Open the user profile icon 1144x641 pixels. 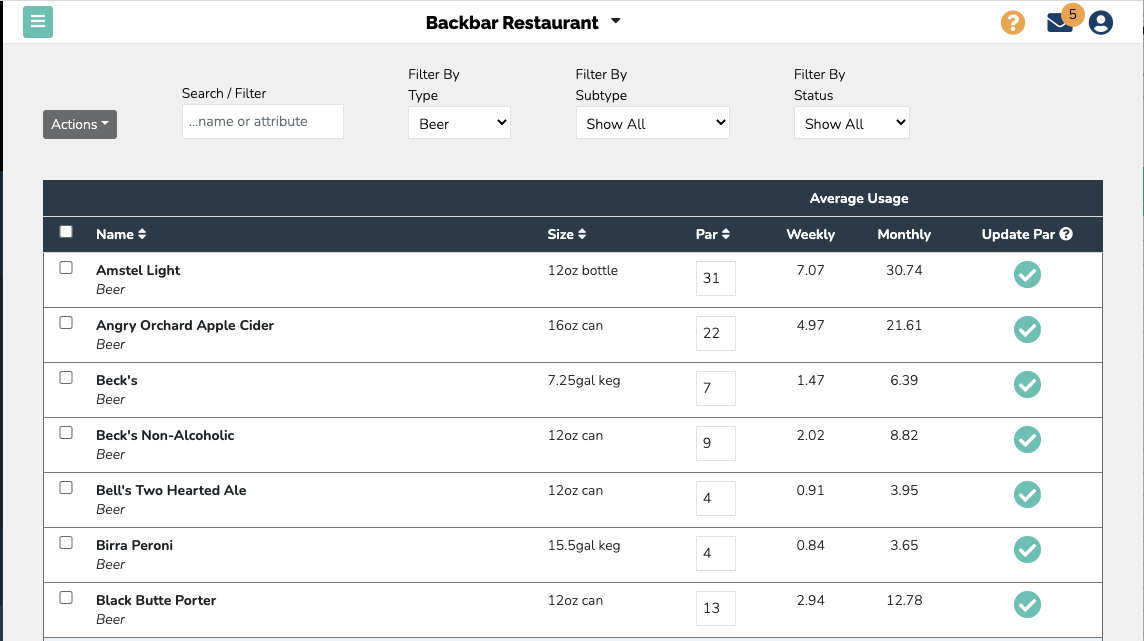(1100, 22)
